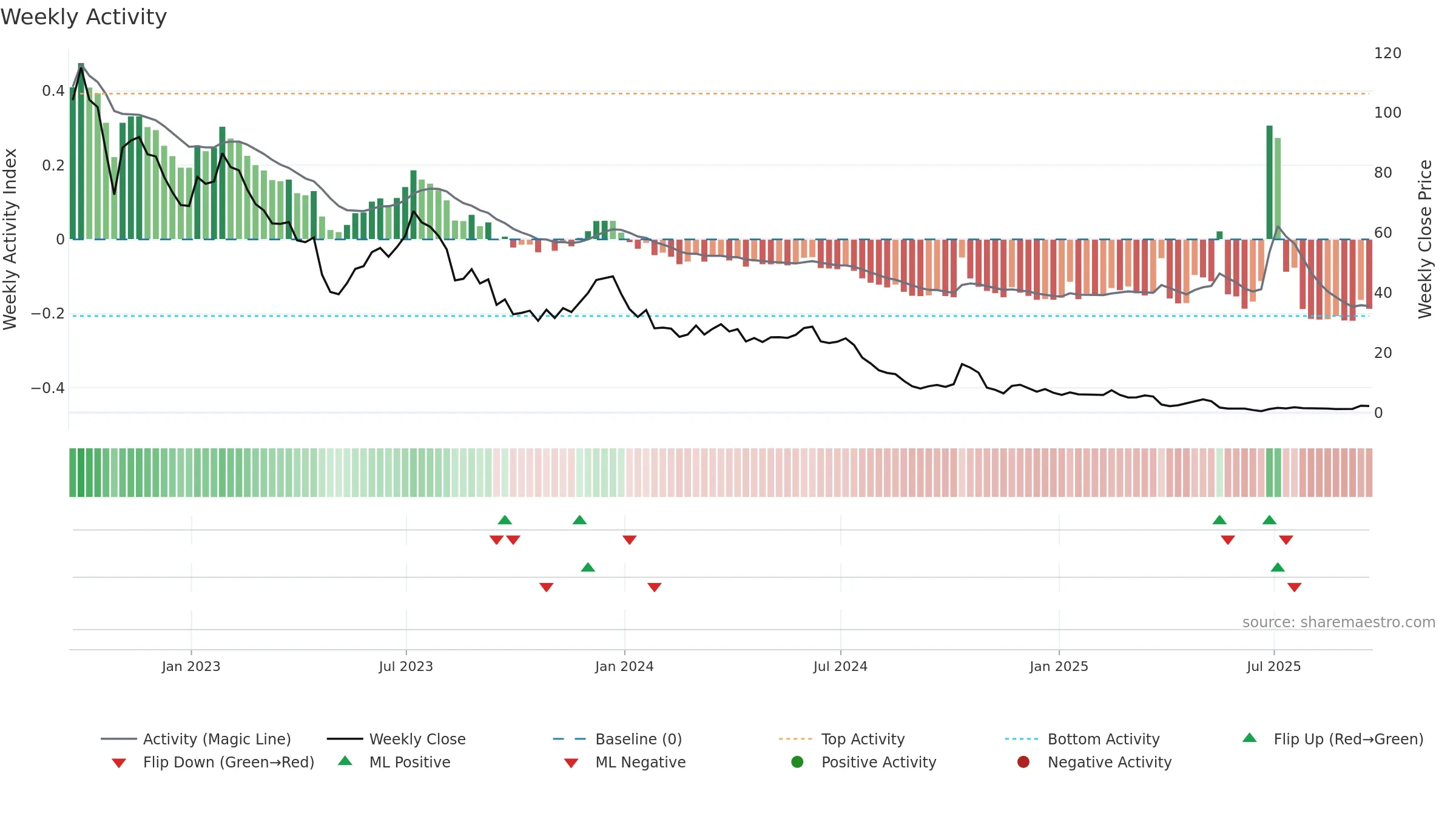Toggle the Baseline (0) legend entry
Viewport: 1456px width, 819px height.
click(x=618, y=739)
